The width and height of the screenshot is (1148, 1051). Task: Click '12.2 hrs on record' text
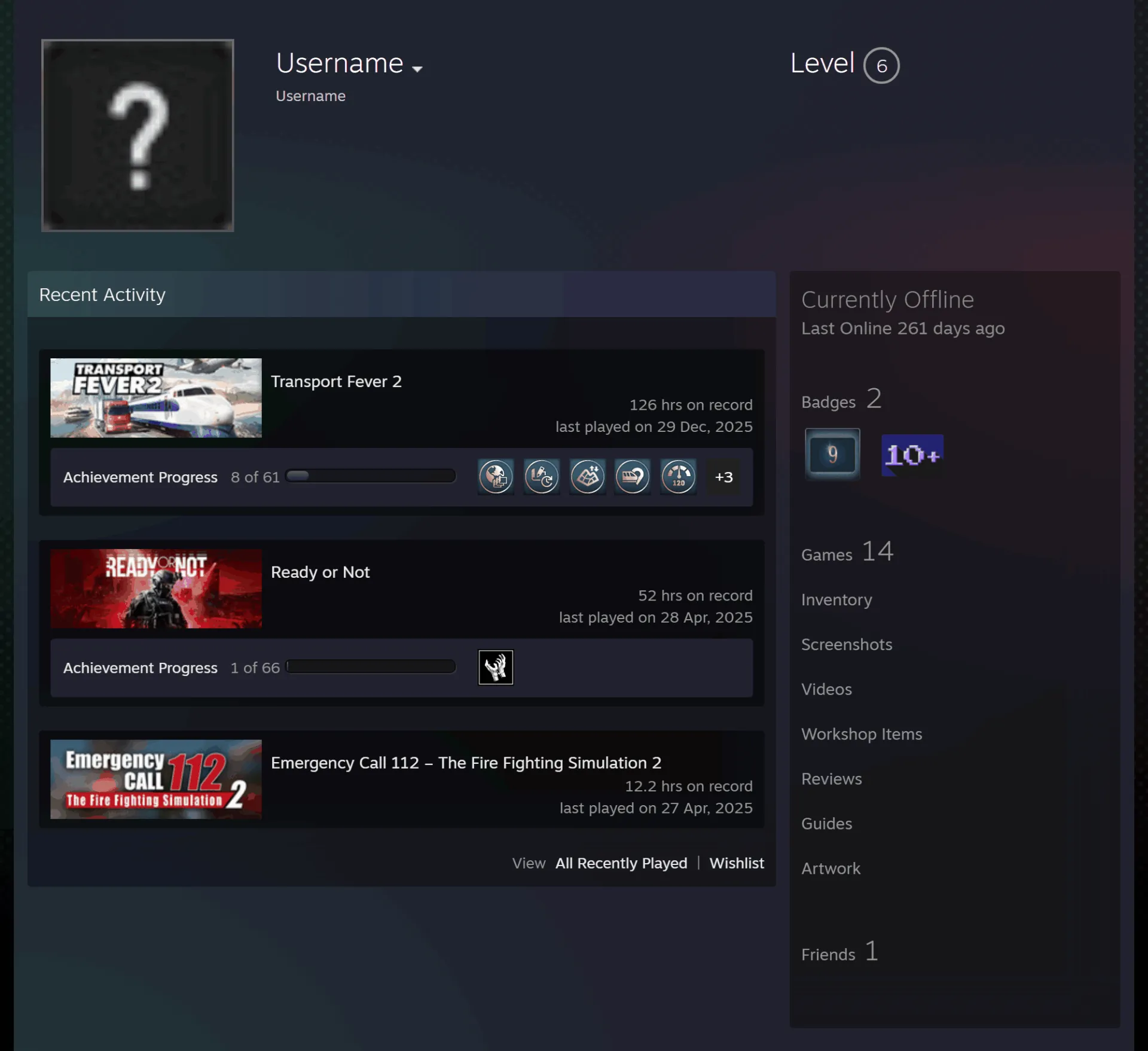(689, 786)
